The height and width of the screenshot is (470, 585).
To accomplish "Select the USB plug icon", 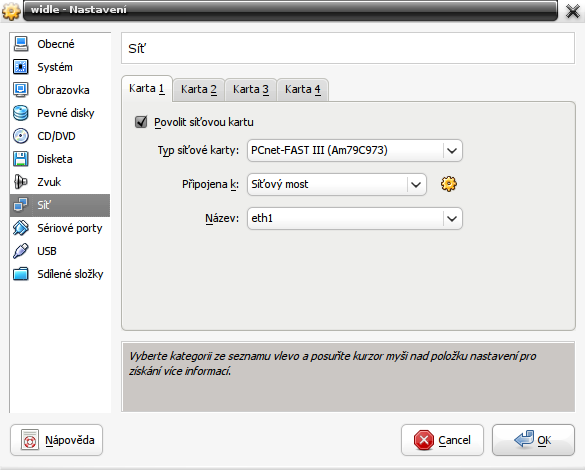I will (x=21, y=251).
